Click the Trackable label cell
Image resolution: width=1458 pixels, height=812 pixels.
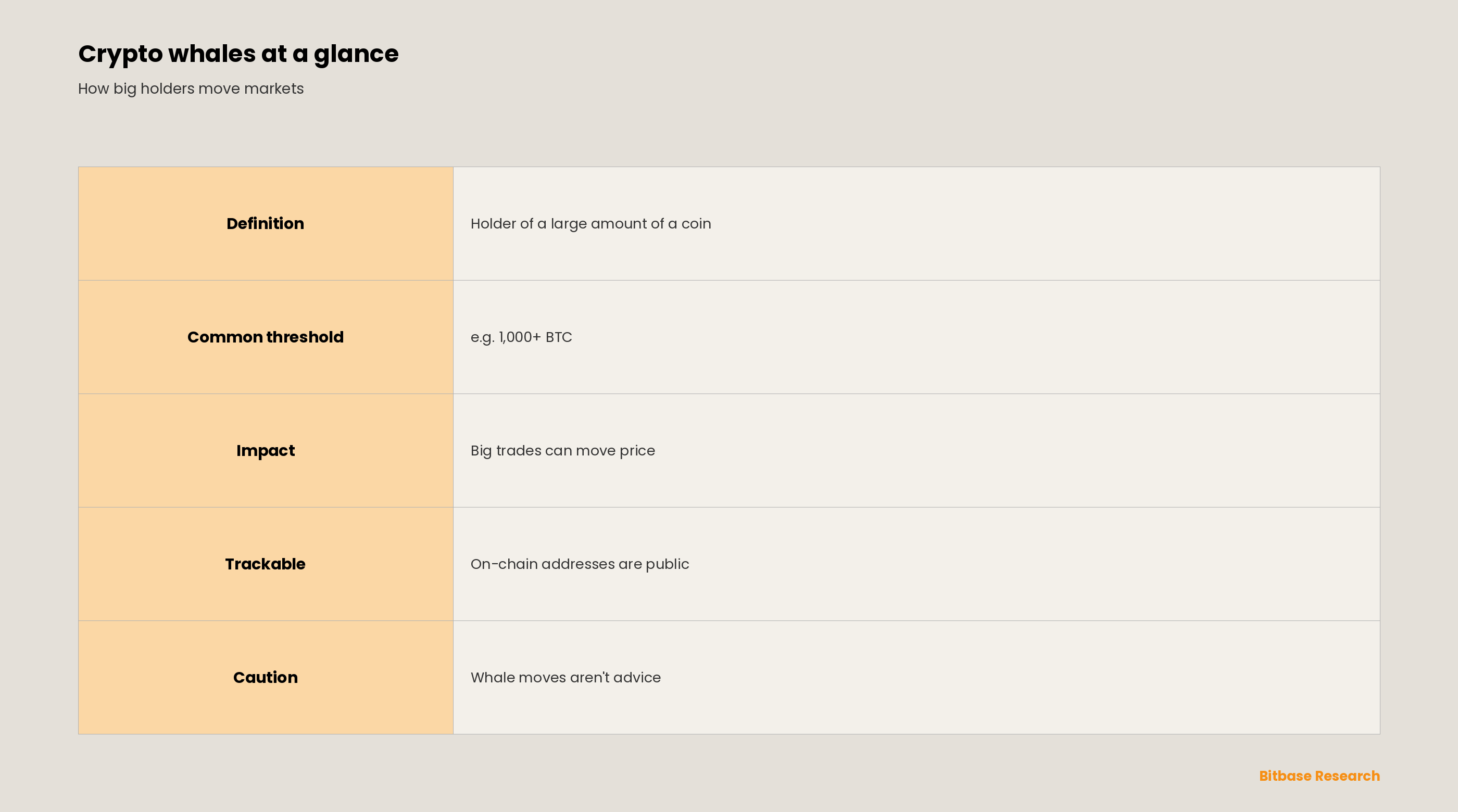pyautogui.click(x=266, y=564)
